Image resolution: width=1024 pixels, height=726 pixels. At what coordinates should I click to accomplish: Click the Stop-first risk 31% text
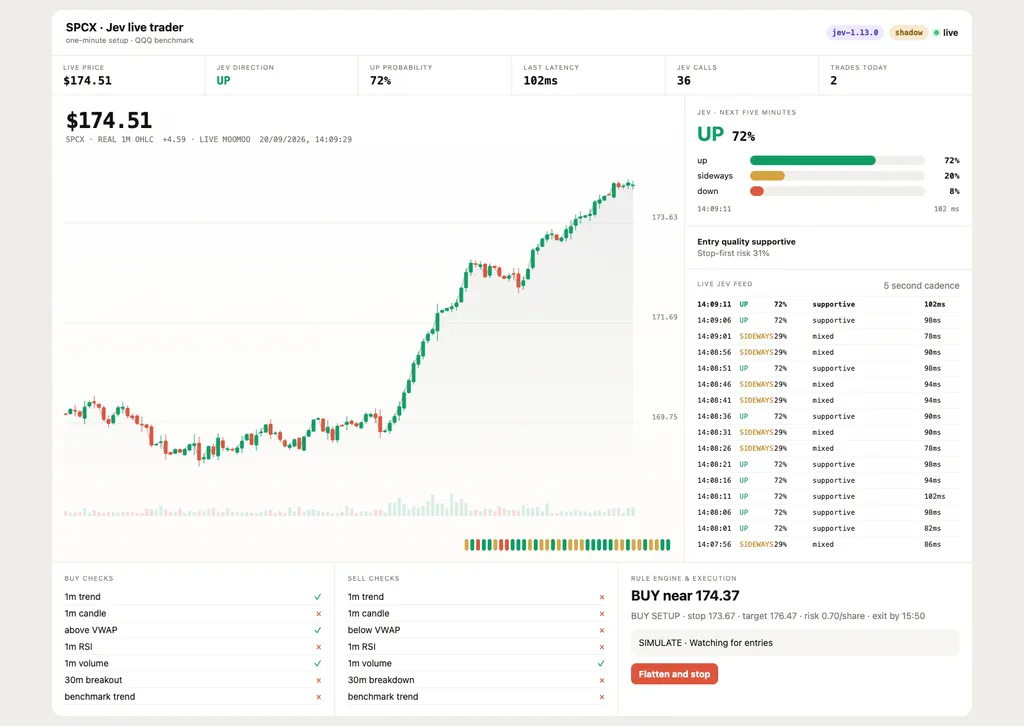(733, 253)
